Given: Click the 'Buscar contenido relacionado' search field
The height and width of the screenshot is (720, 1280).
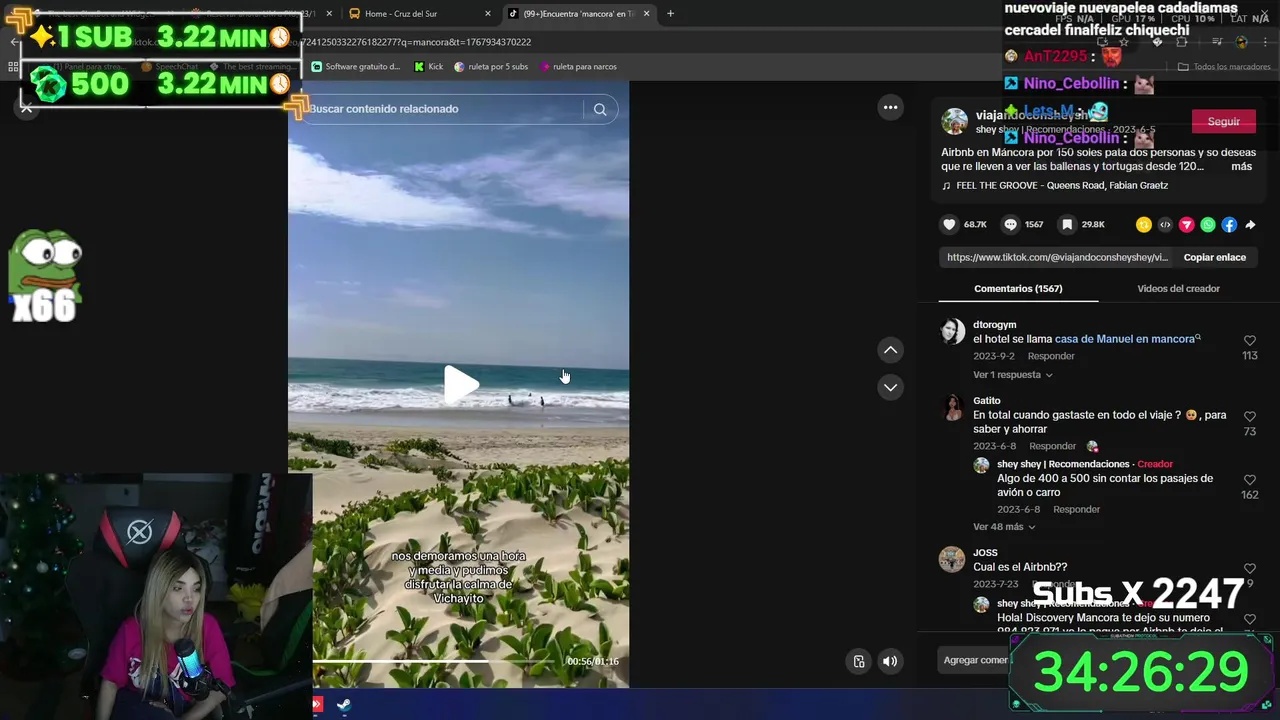Looking at the screenshot, I should point(444,109).
